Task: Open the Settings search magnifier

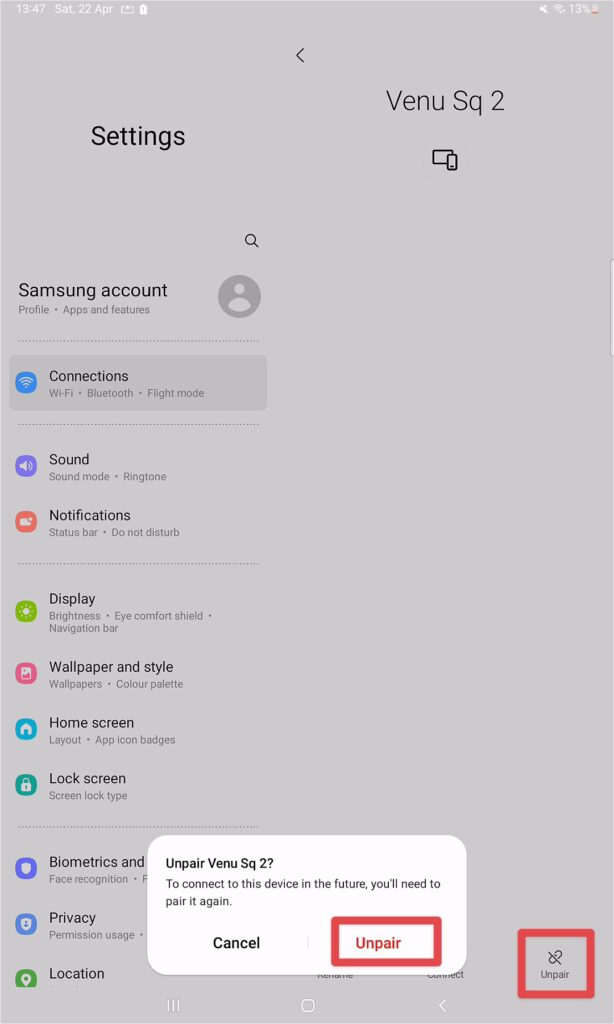Action: (x=251, y=240)
